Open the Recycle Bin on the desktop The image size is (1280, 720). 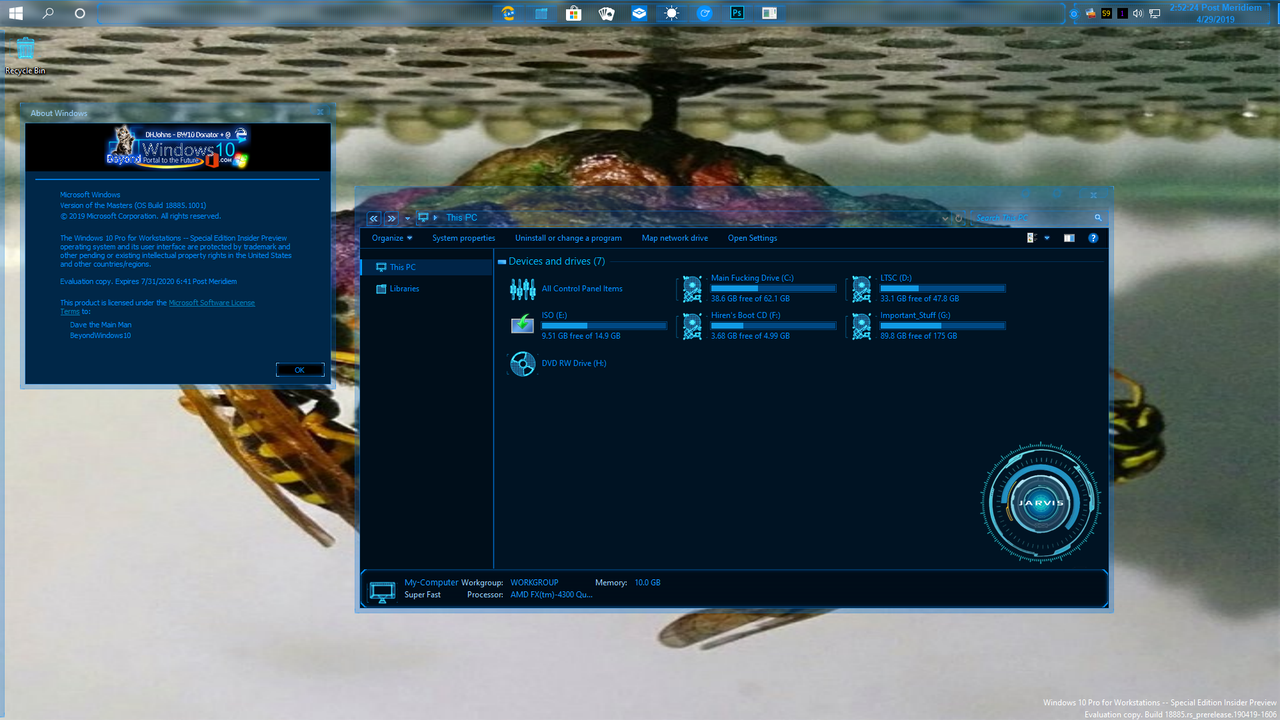25,50
